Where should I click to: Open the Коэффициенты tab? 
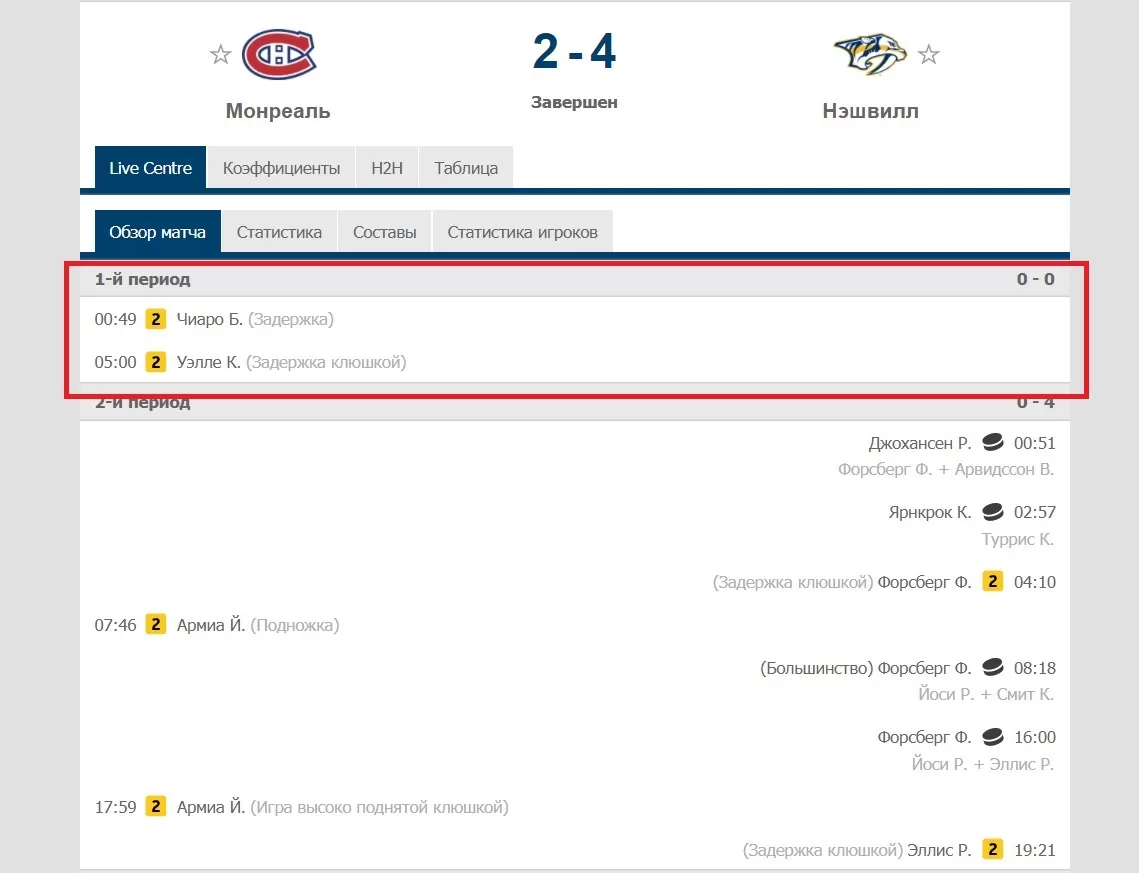point(281,168)
